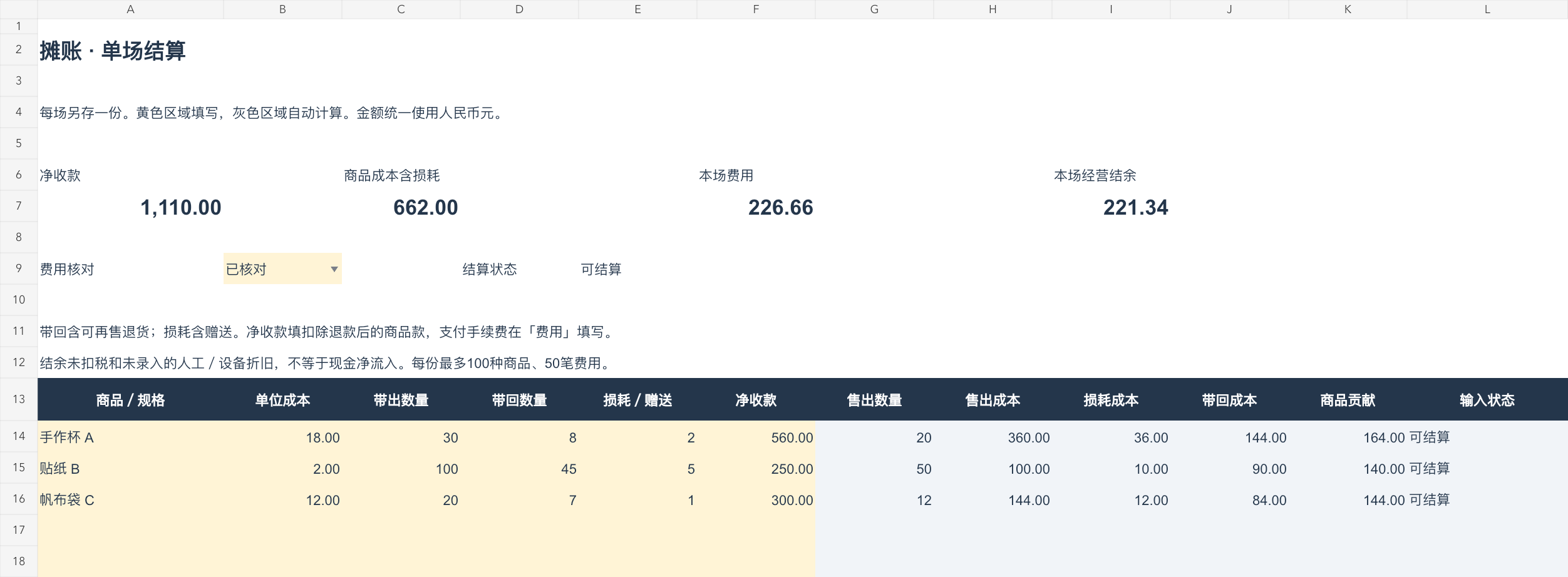Click the 净收款 label in row 6
The height and width of the screenshot is (577, 1568).
[x=60, y=175]
